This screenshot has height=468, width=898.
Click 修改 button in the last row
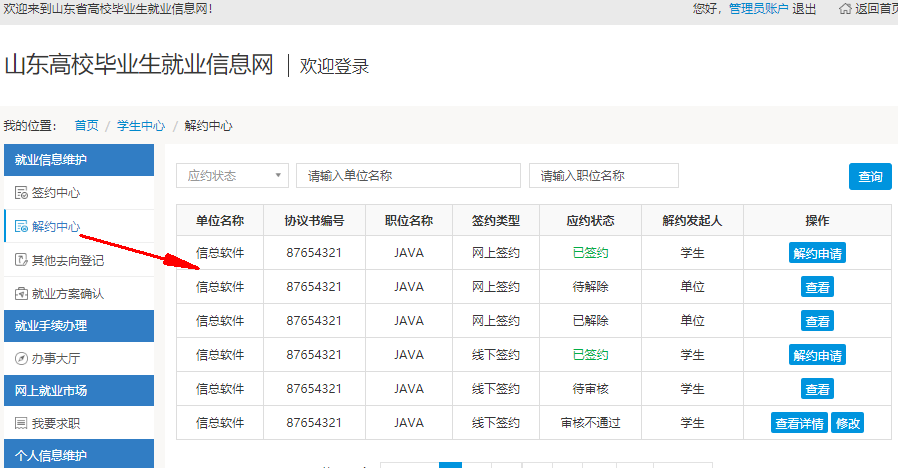847,423
